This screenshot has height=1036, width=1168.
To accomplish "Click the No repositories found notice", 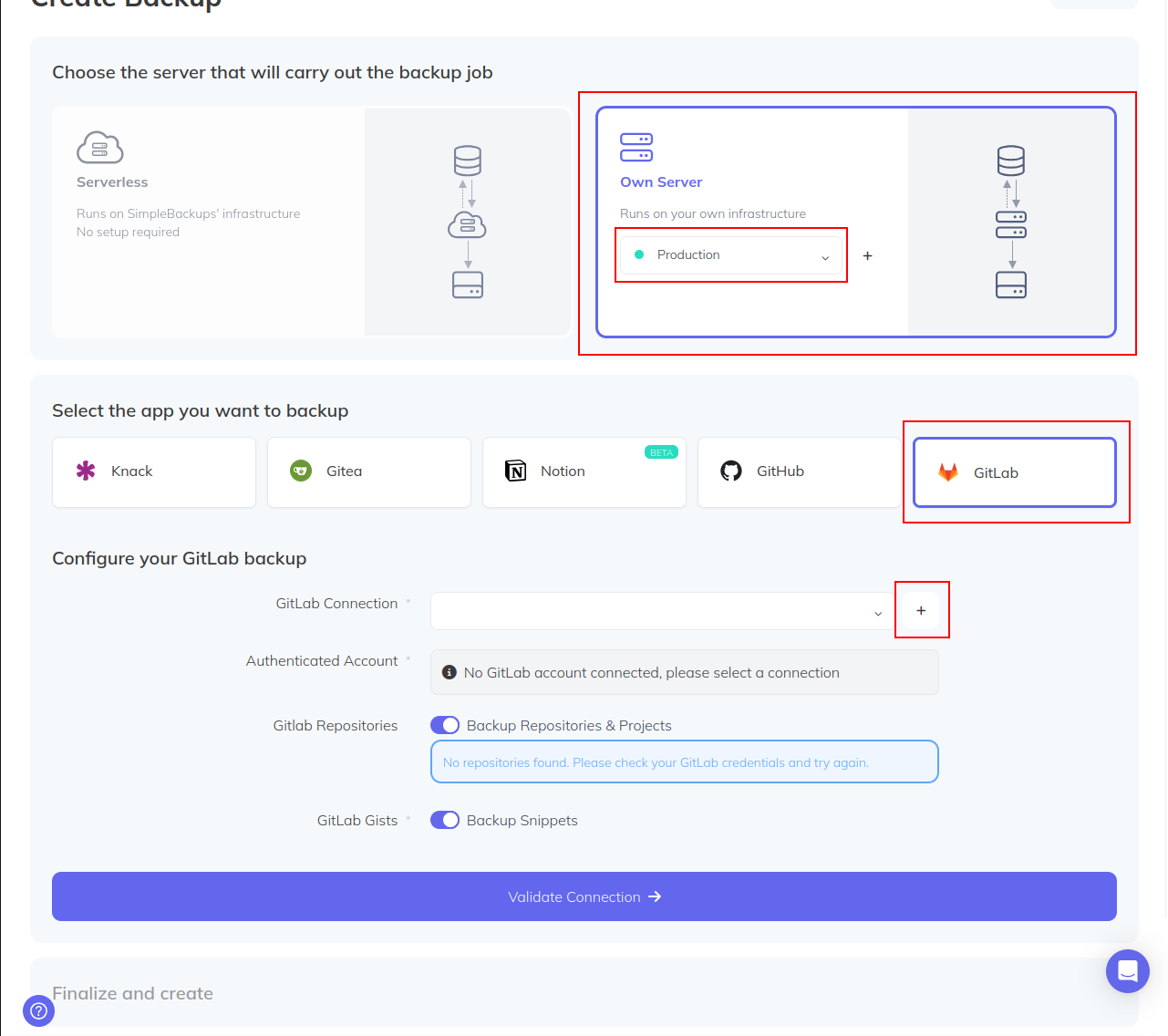I will 685,761.
